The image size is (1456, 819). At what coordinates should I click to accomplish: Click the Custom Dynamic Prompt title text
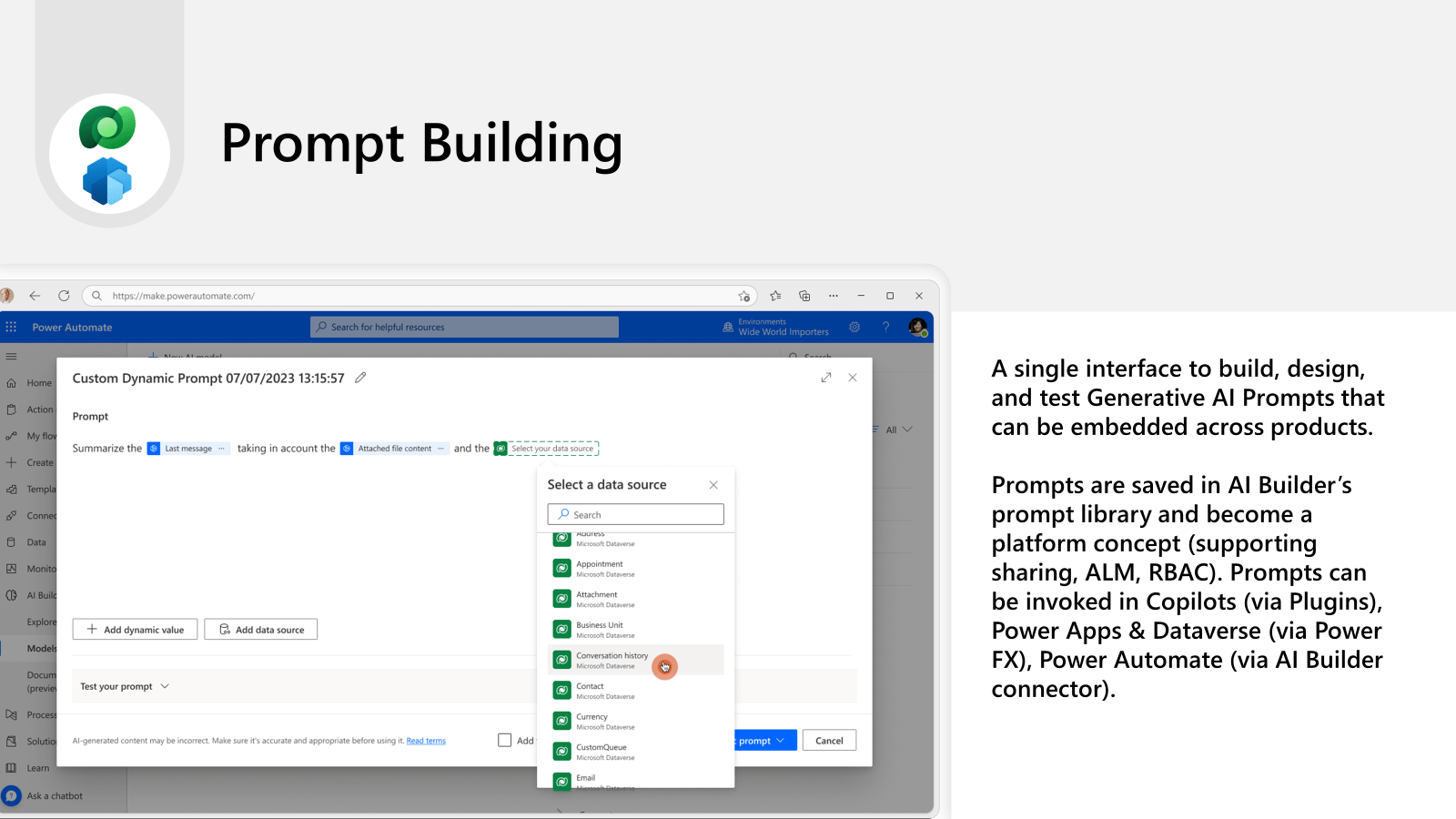pyautogui.click(x=208, y=378)
